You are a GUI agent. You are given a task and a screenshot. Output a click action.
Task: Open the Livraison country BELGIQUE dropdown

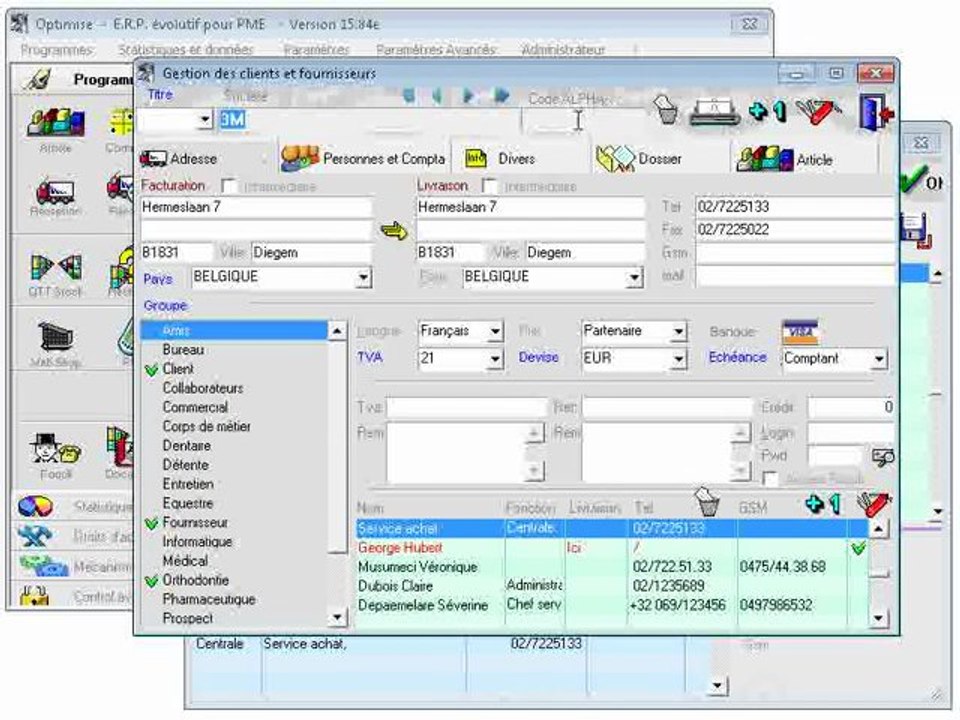[634, 277]
